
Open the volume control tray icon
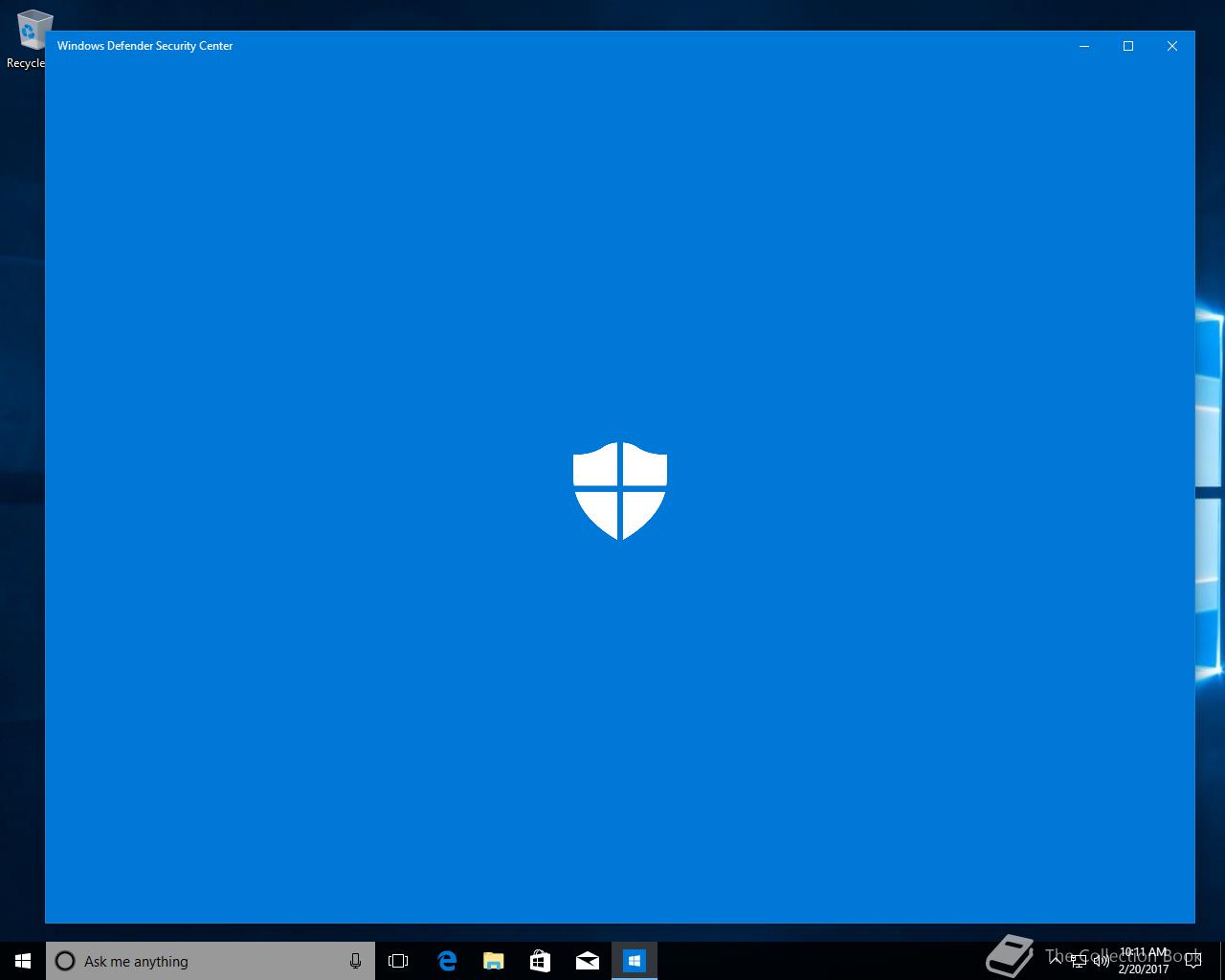pyautogui.click(x=1102, y=961)
